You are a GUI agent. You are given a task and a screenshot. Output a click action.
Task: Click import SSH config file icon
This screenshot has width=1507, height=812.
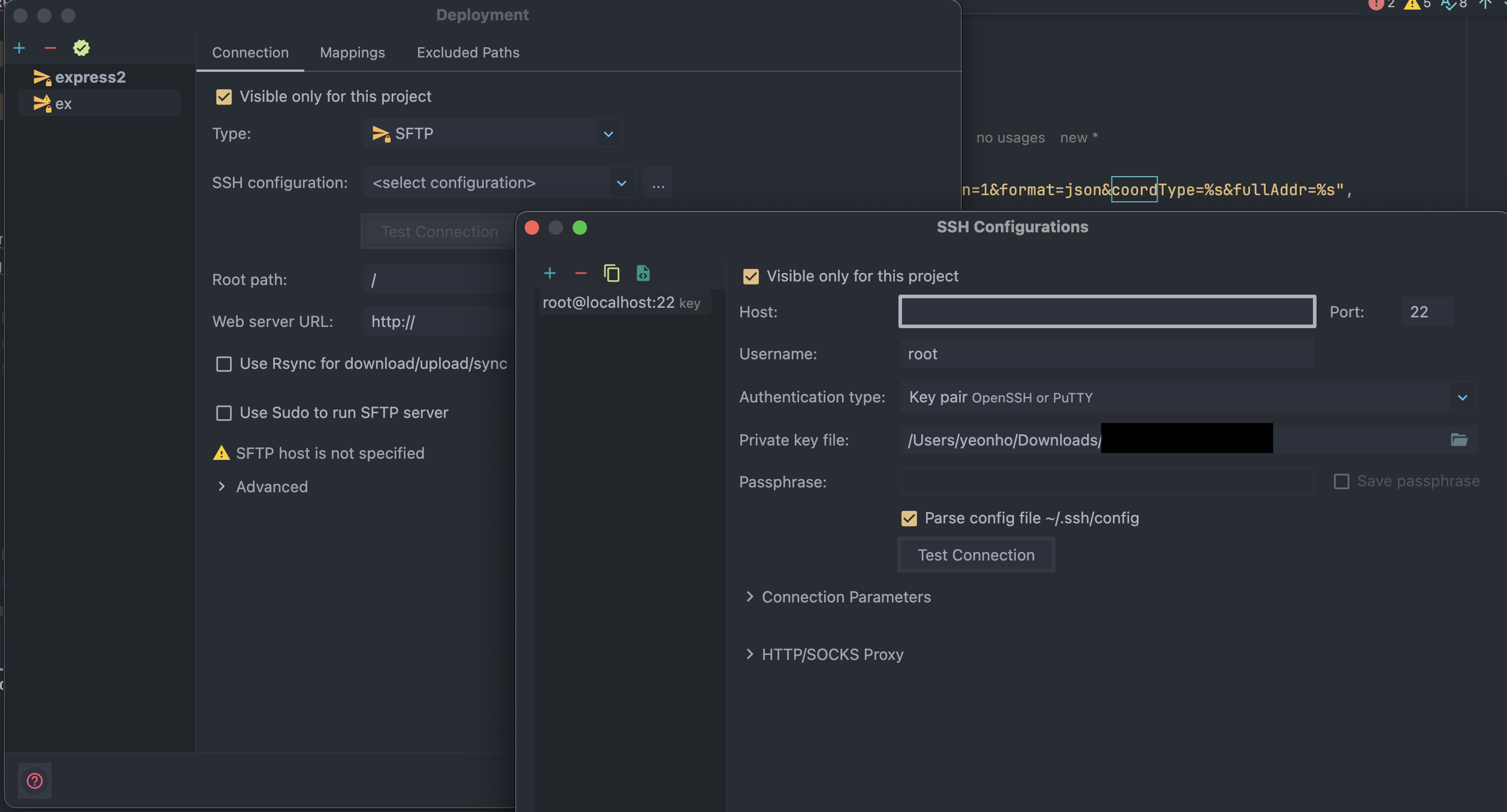(x=643, y=274)
